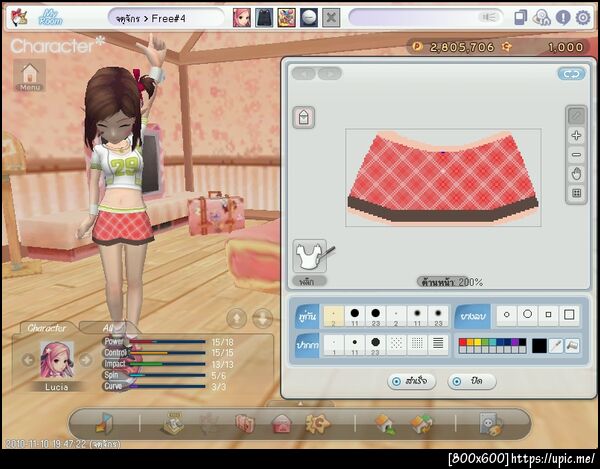This screenshot has height=469, width=600.
Task: Switch to the All stats tab
Action: coord(108,328)
